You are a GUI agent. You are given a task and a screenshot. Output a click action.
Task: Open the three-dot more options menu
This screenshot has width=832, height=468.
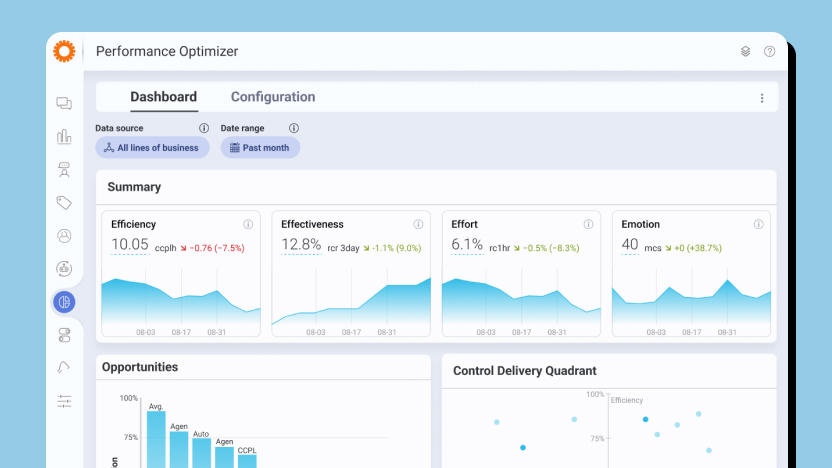point(762,98)
